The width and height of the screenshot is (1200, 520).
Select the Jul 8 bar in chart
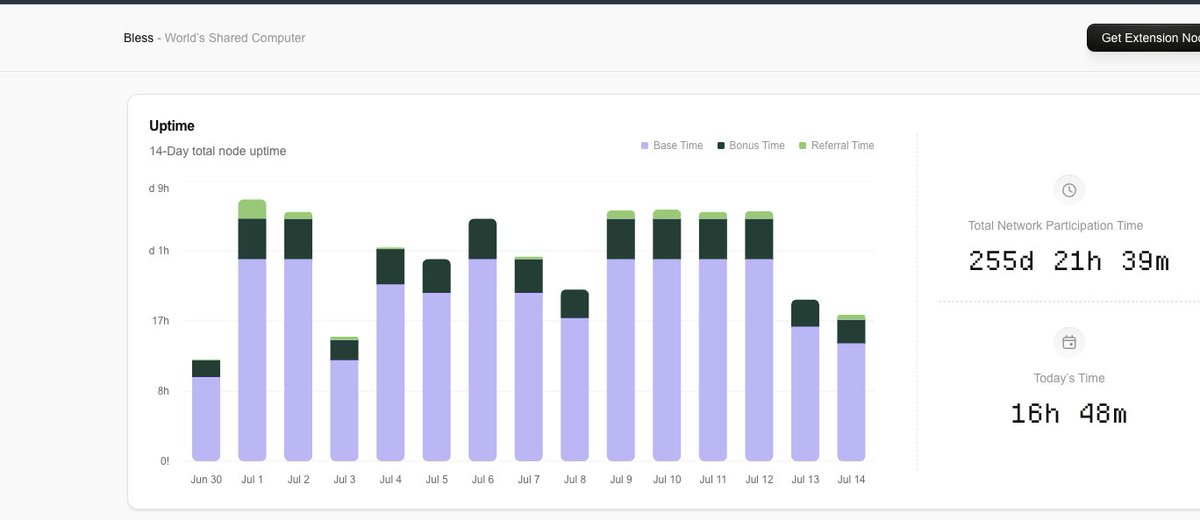click(574, 375)
